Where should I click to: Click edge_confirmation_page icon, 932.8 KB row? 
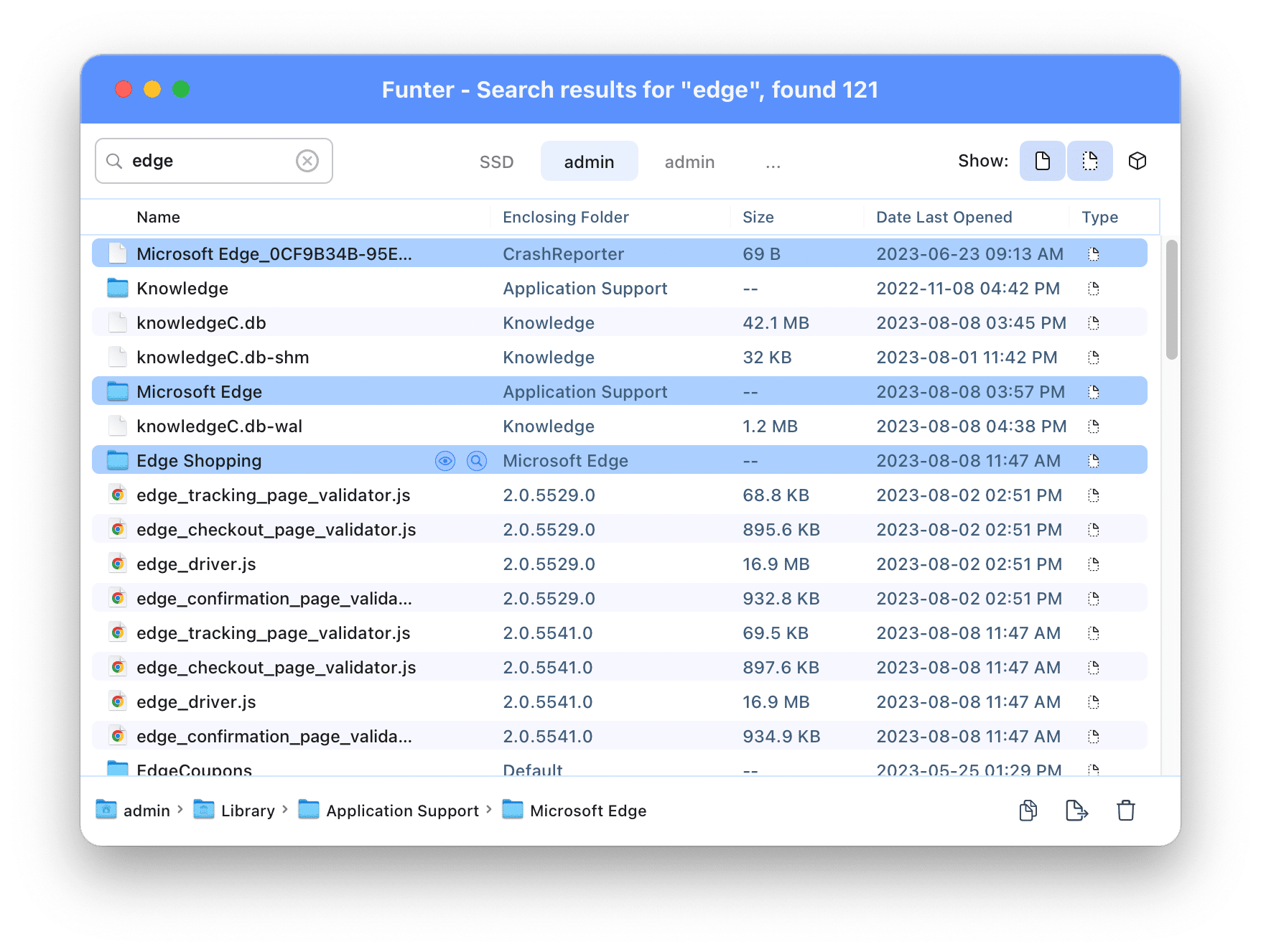pyautogui.click(x=118, y=598)
